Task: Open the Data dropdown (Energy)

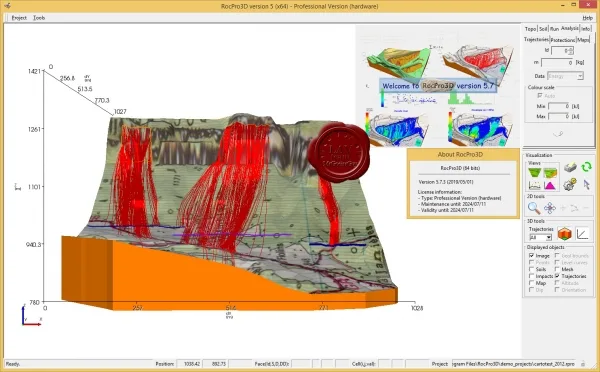Action: pos(565,76)
